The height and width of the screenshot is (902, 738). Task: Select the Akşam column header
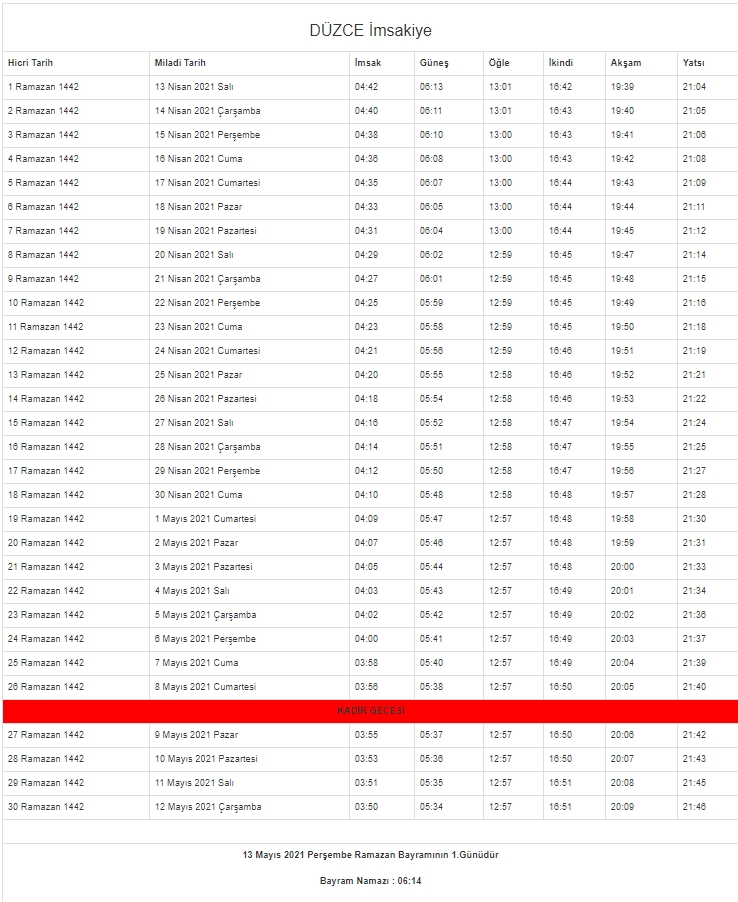(x=626, y=63)
